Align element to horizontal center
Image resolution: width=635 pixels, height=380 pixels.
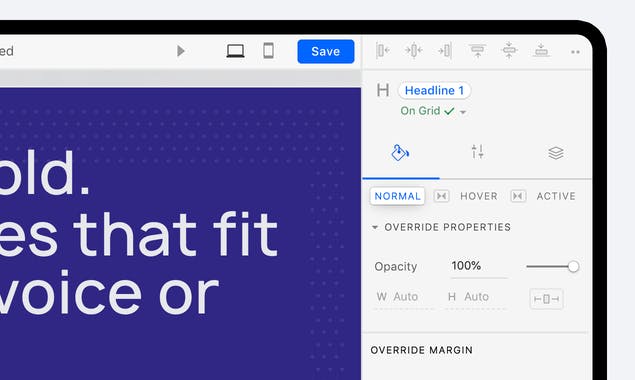(413, 51)
